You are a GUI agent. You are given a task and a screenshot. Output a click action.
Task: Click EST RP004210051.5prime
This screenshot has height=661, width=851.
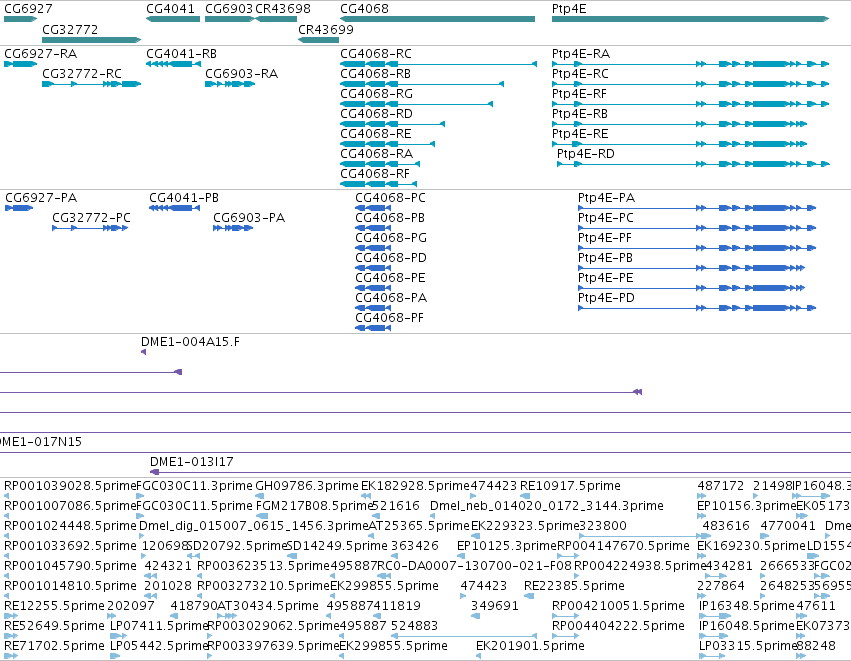(x=618, y=606)
